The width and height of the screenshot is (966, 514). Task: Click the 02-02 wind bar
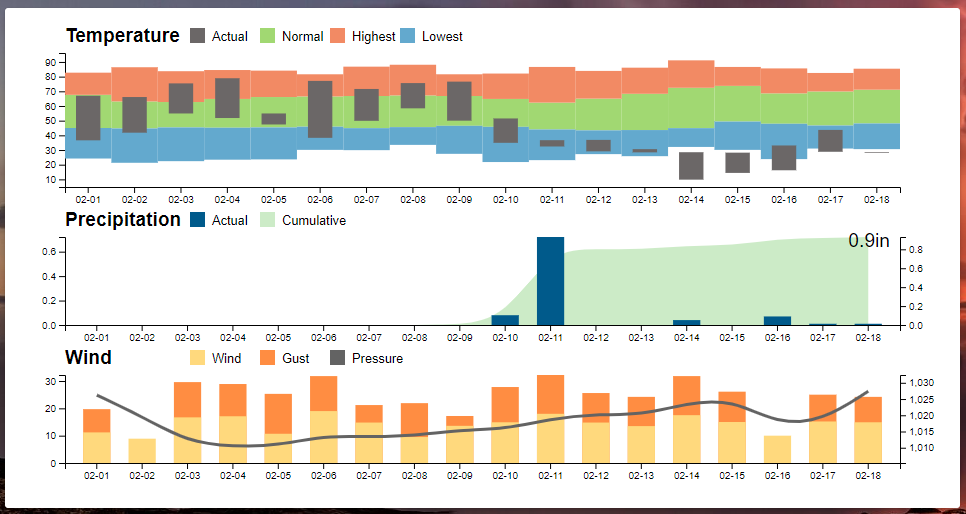[x=142, y=451]
